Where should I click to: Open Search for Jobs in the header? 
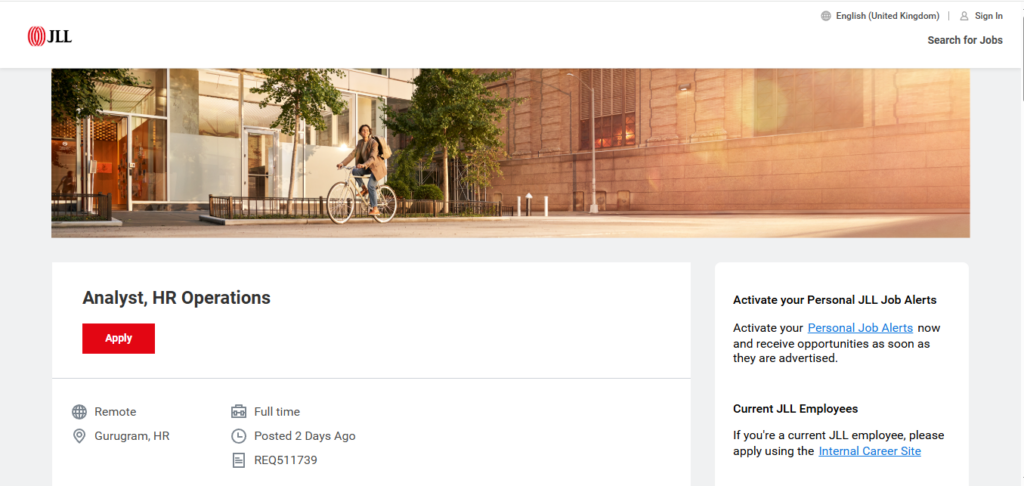pyautogui.click(x=965, y=40)
